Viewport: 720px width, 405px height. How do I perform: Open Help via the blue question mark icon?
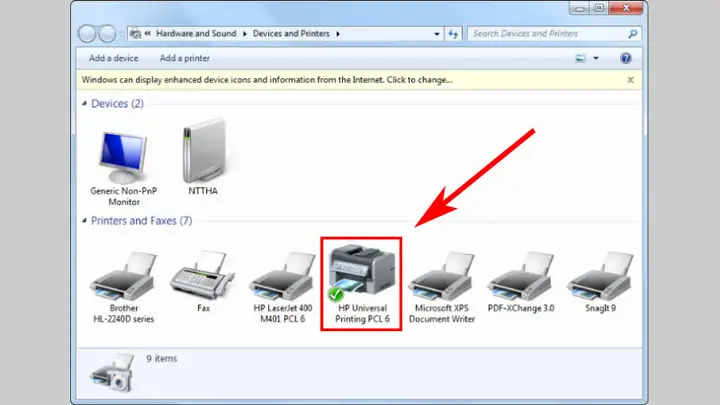[625, 58]
